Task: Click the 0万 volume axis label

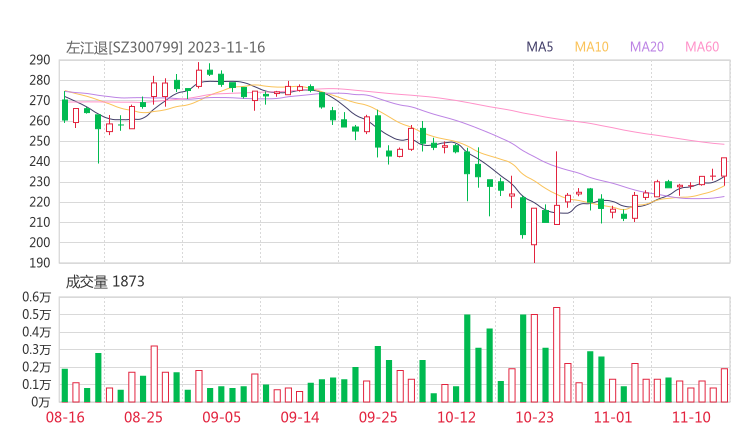Action: 41,402
